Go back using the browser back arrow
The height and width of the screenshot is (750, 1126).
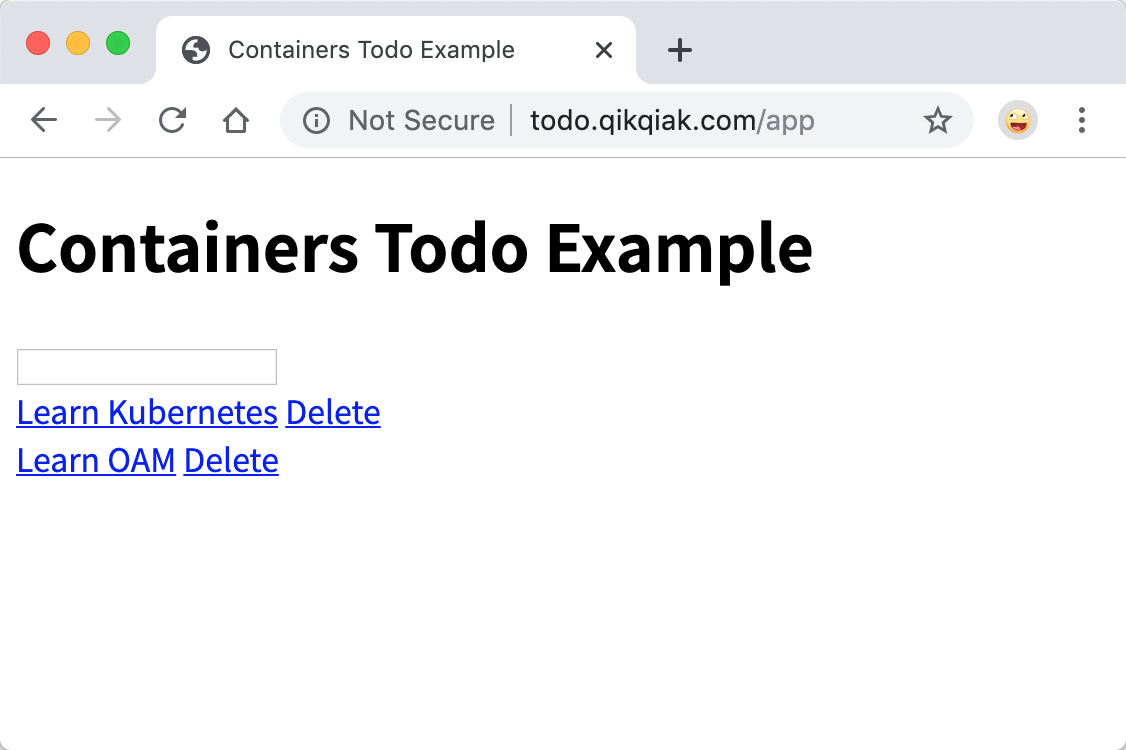(44, 120)
